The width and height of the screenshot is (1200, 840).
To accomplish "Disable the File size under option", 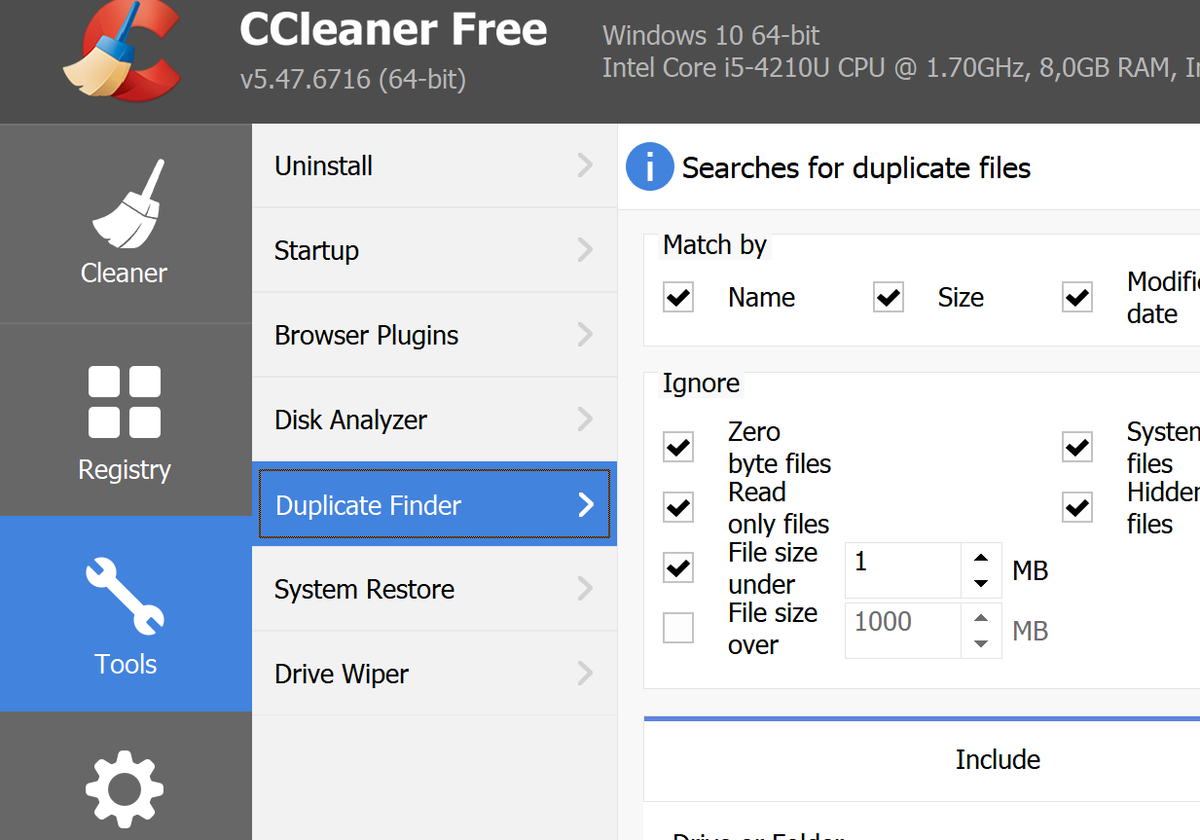I will pos(678,568).
